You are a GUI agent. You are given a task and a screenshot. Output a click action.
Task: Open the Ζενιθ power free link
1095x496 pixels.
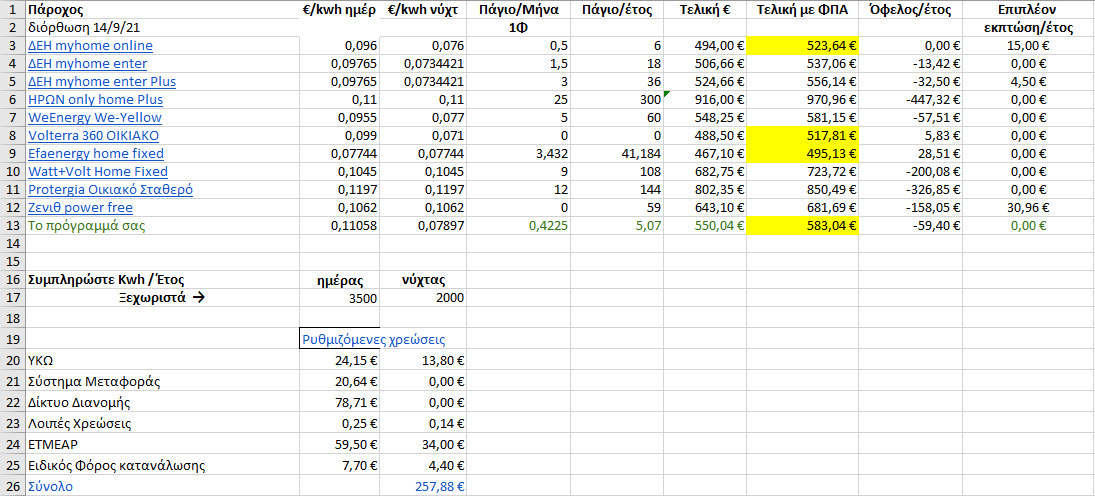80,207
